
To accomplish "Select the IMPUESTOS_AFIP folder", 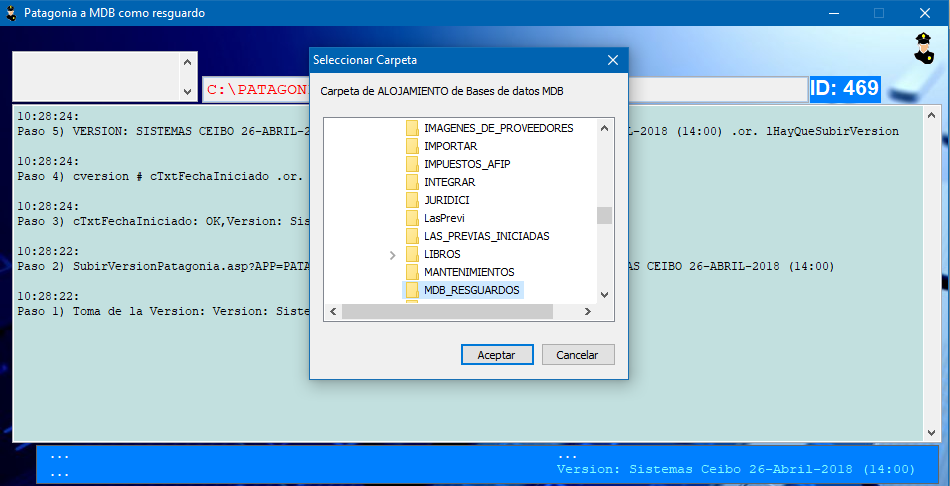I will tap(467, 164).
